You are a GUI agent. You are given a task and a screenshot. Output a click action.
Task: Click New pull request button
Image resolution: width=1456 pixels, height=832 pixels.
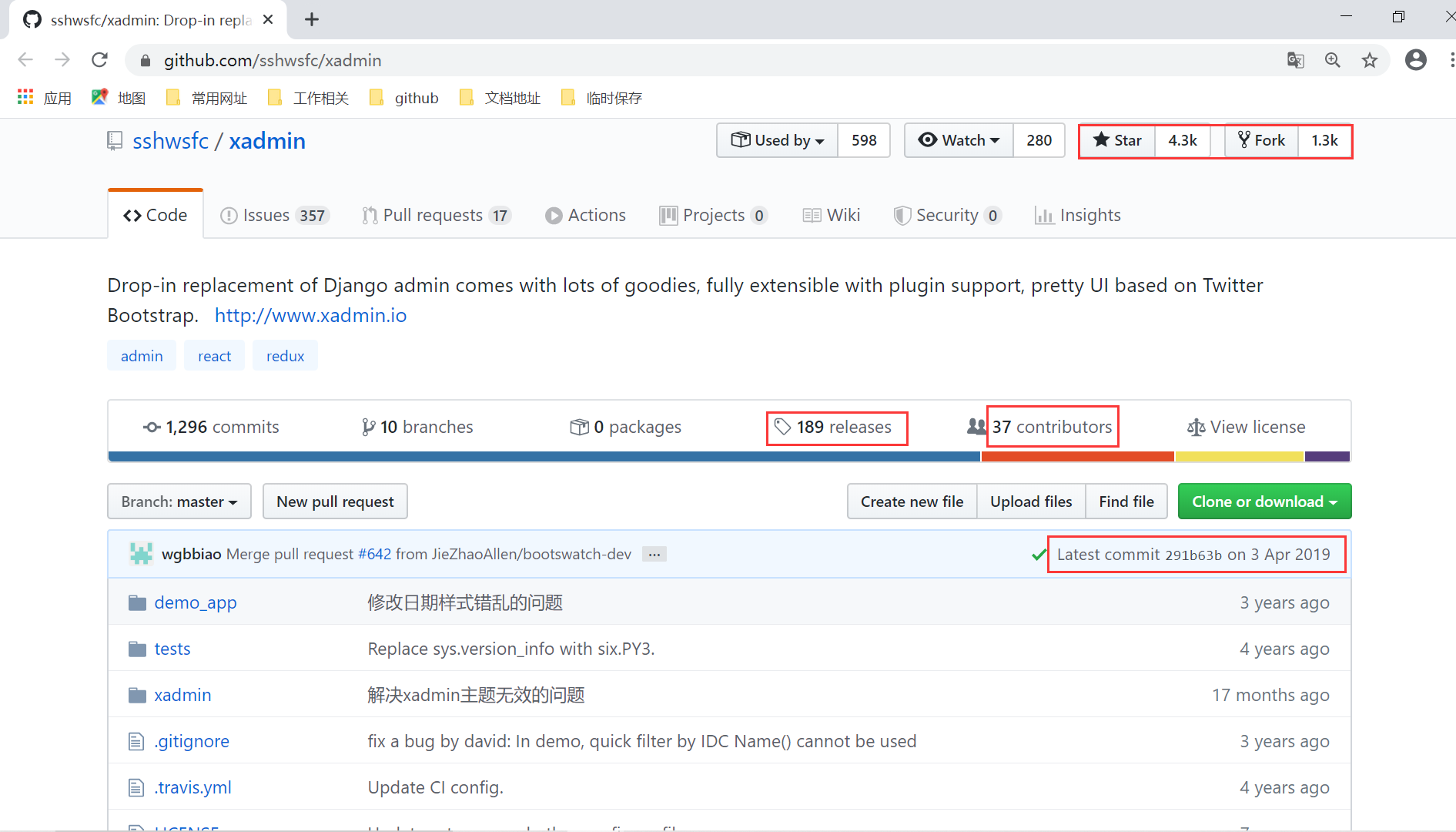335,502
